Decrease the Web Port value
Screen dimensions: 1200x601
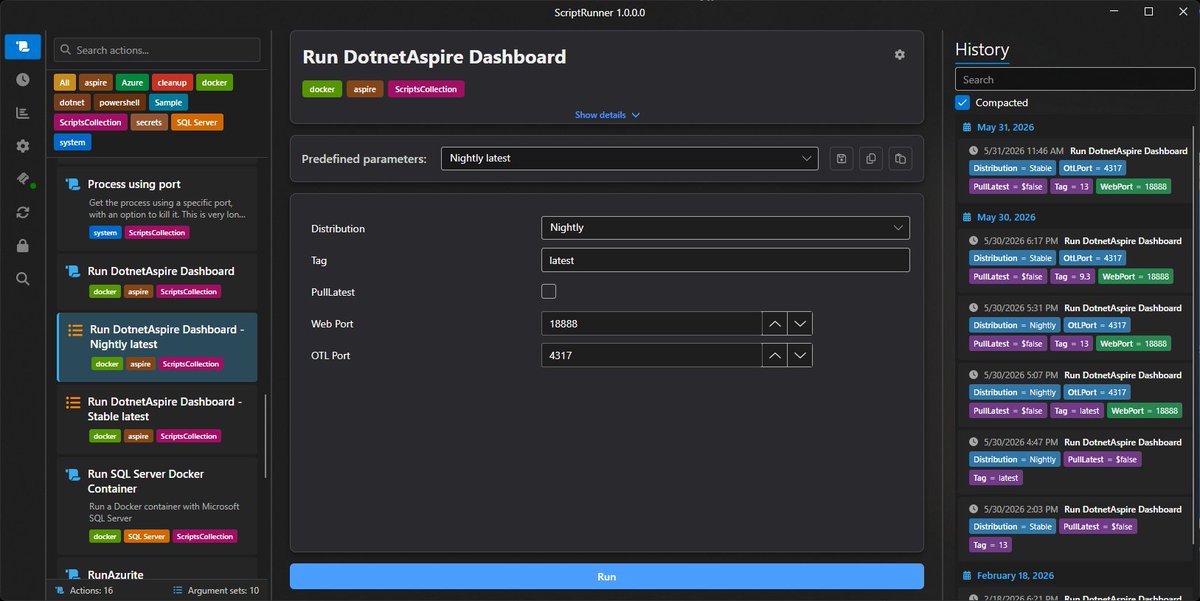point(800,324)
